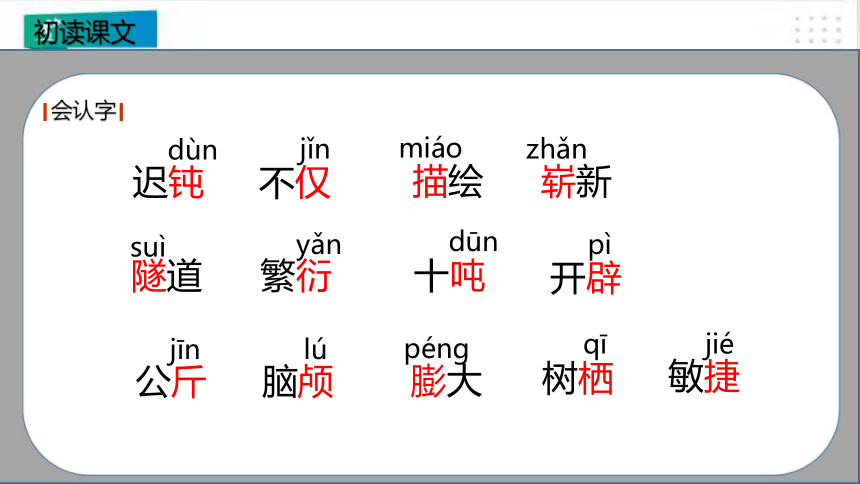Select the word 隧道
The width and height of the screenshot is (860, 484).
coord(167,275)
